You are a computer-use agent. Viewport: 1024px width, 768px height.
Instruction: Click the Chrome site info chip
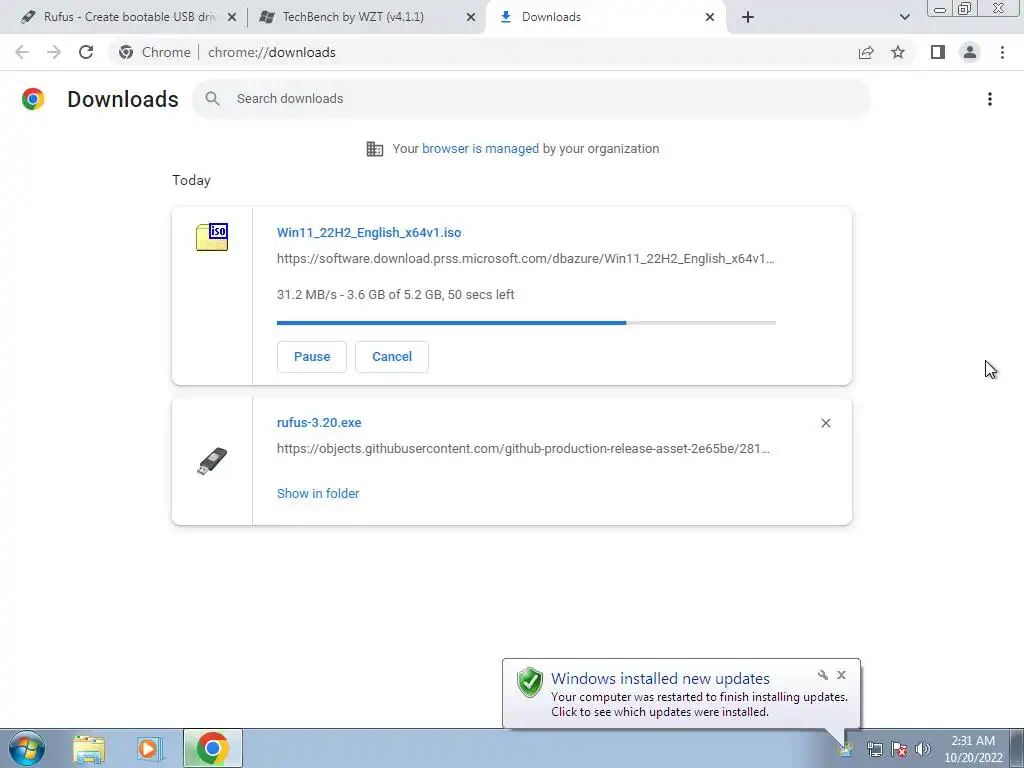pos(155,52)
